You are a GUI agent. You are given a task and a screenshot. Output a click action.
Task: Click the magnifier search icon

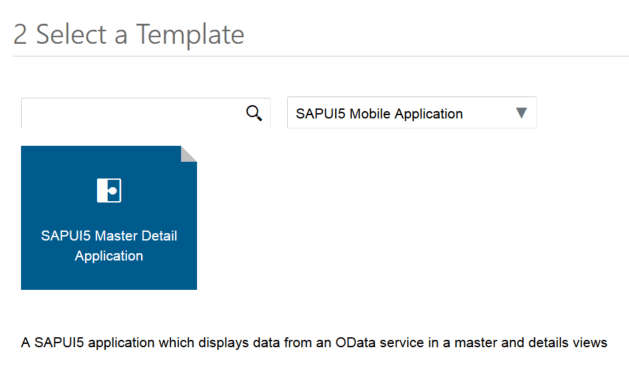tap(254, 113)
